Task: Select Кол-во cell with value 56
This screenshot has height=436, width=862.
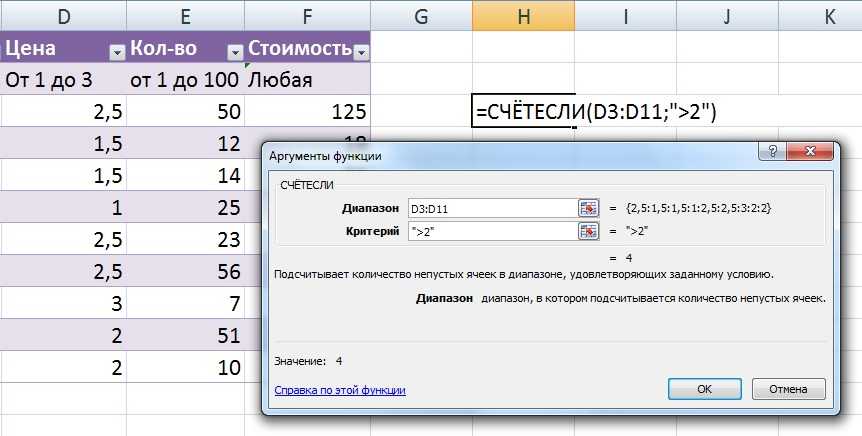Action: [x=185, y=271]
